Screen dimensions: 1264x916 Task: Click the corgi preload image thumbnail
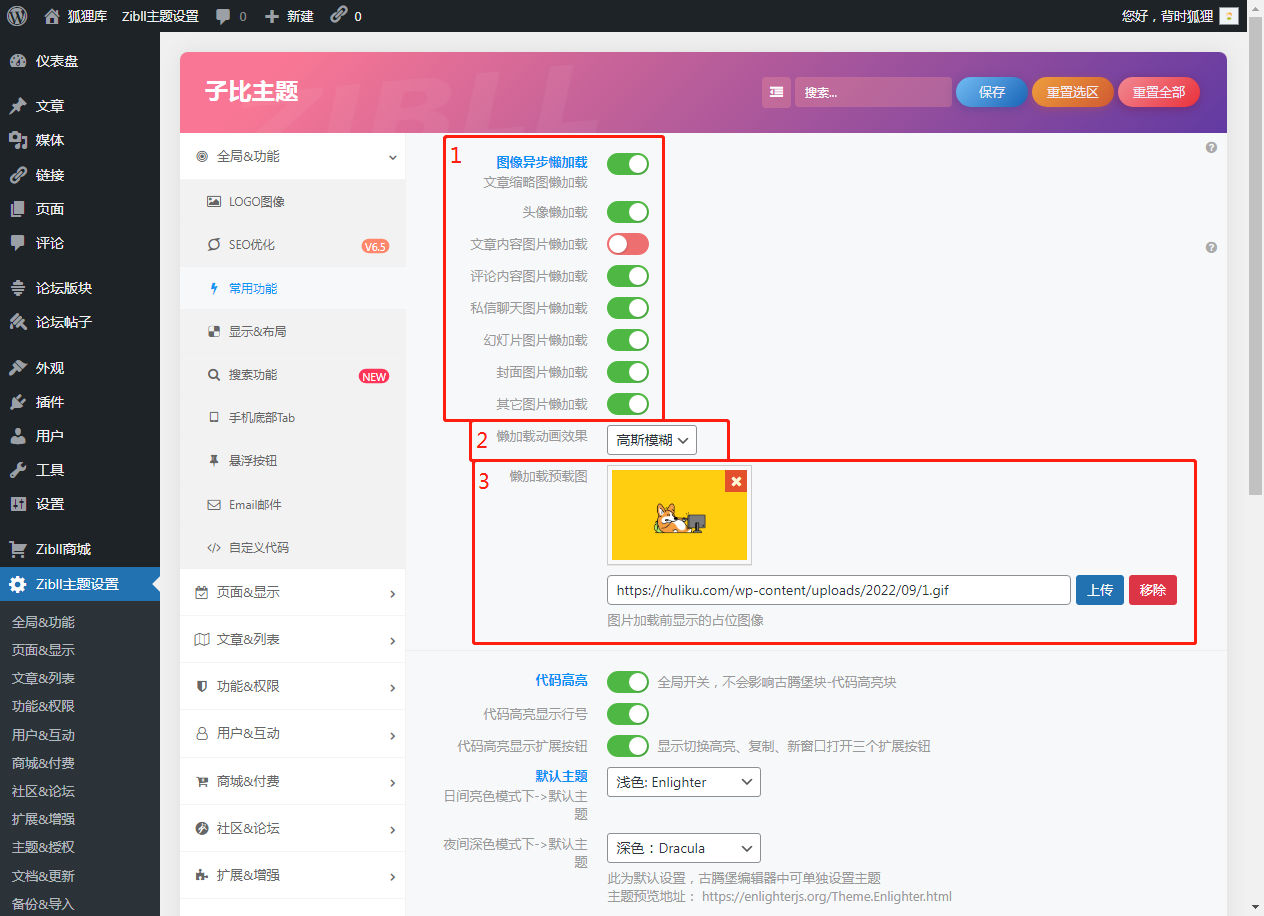pyautogui.click(x=679, y=516)
